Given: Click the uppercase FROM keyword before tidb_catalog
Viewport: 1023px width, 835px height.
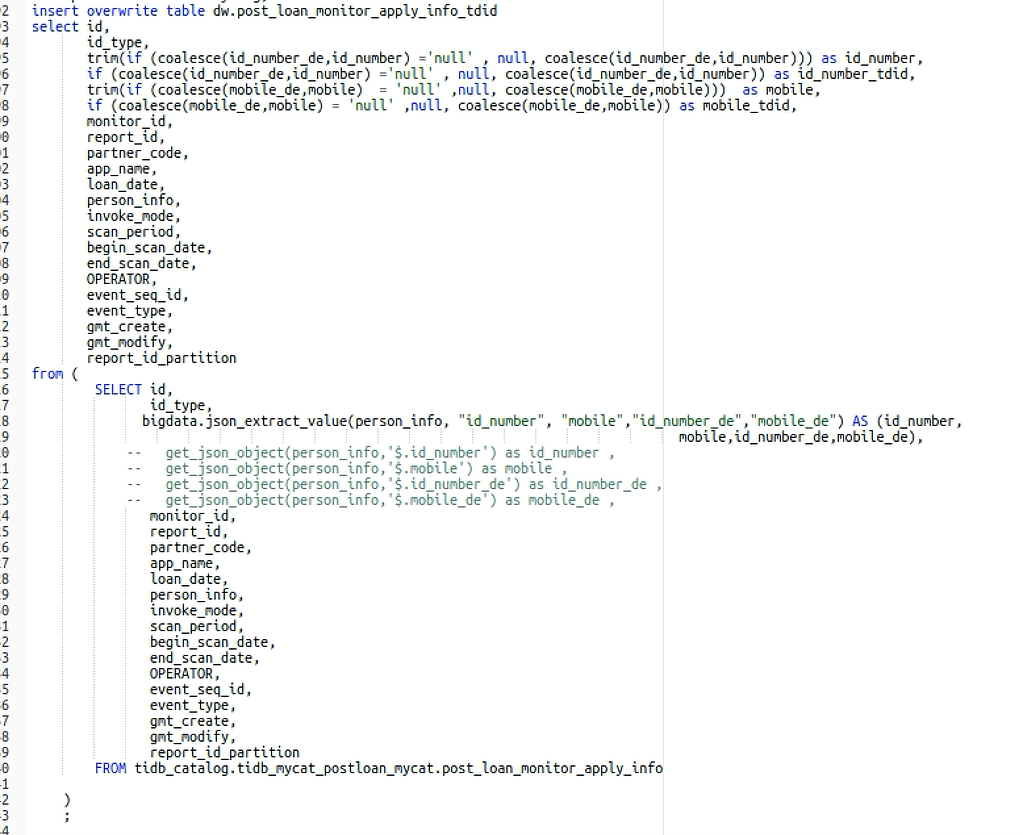Looking at the screenshot, I should (x=110, y=768).
